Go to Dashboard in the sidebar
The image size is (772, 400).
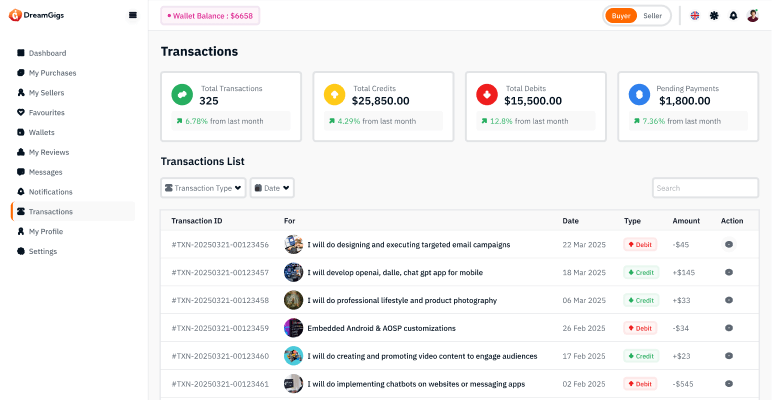coord(47,53)
